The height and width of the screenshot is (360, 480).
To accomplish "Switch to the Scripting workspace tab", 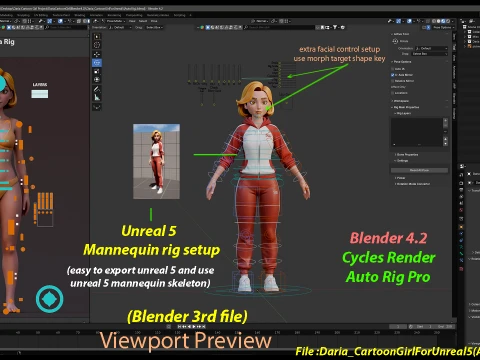I will 179,15.
